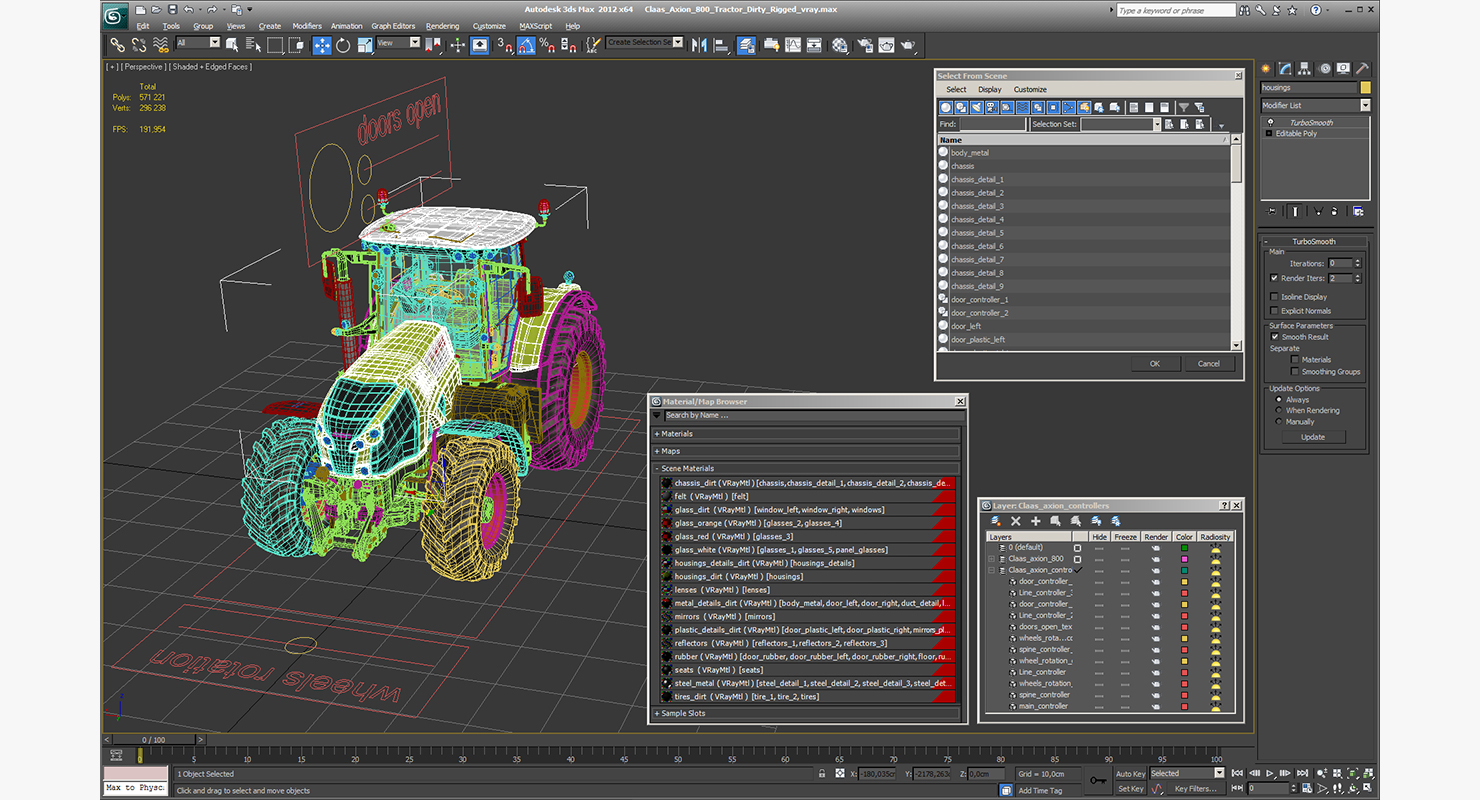Select the Manually update option
Image resolution: width=1480 pixels, height=800 pixels.
point(1278,422)
